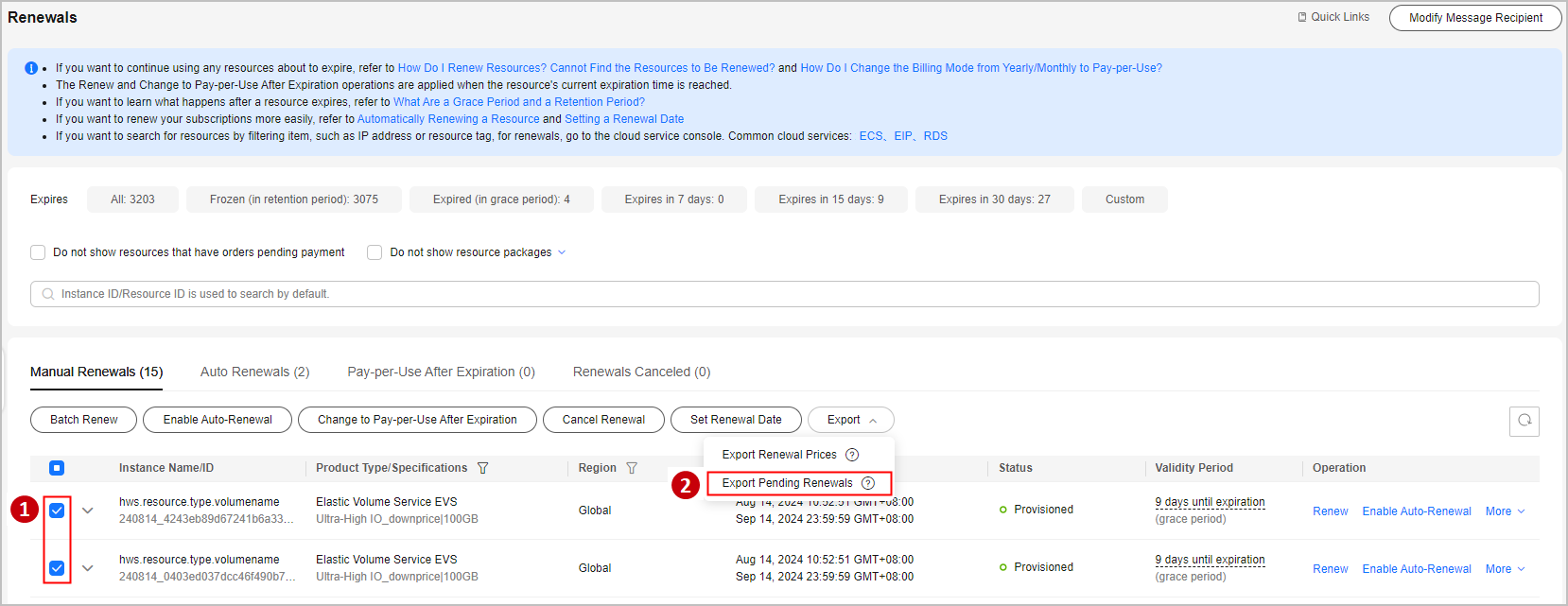Enable hiding resources with orders pending payment

(x=38, y=252)
